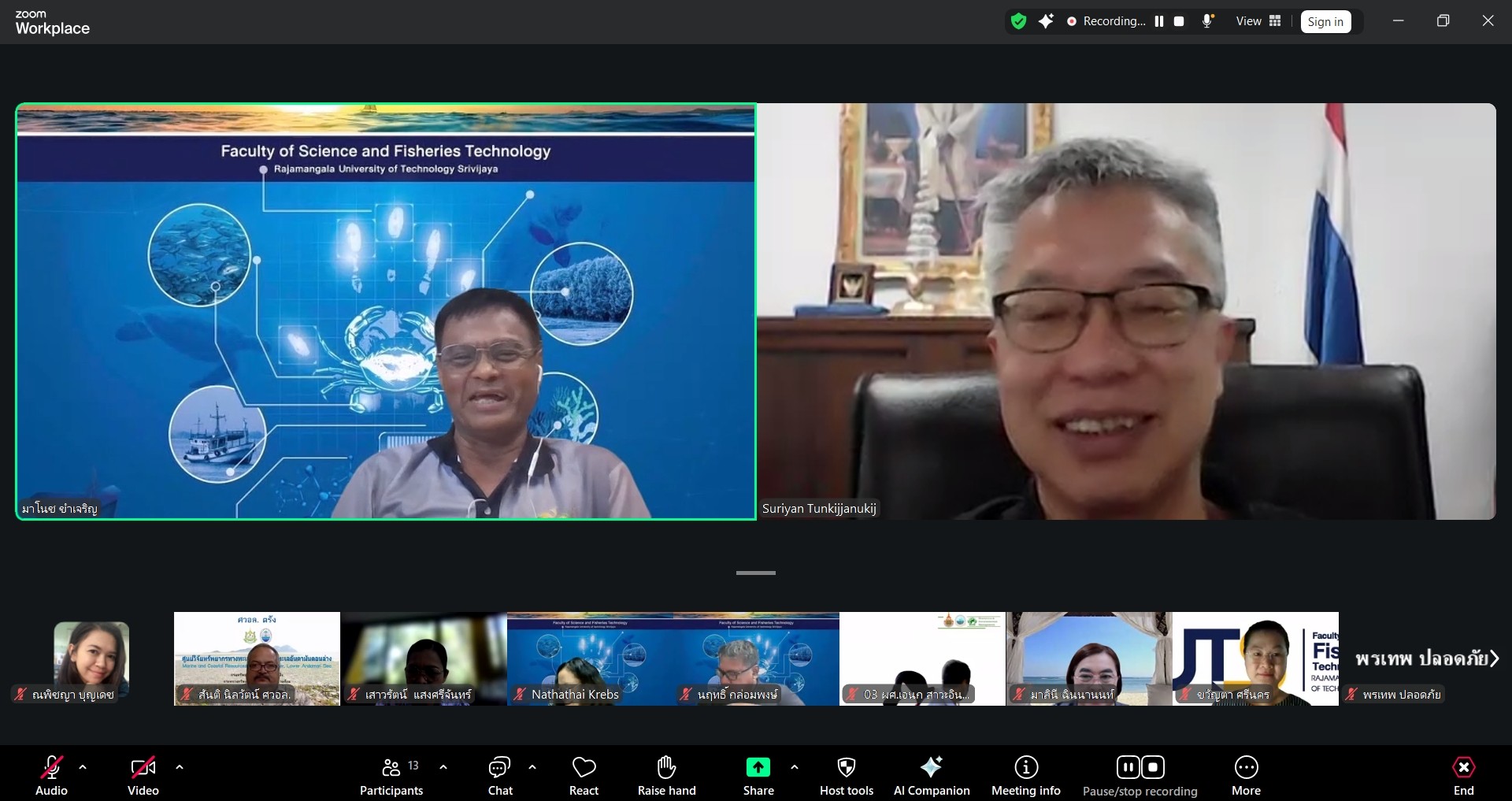Expand the Audio options arrow
Image resolution: width=1512 pixels, height=801 pixels.
coord(83,767)
